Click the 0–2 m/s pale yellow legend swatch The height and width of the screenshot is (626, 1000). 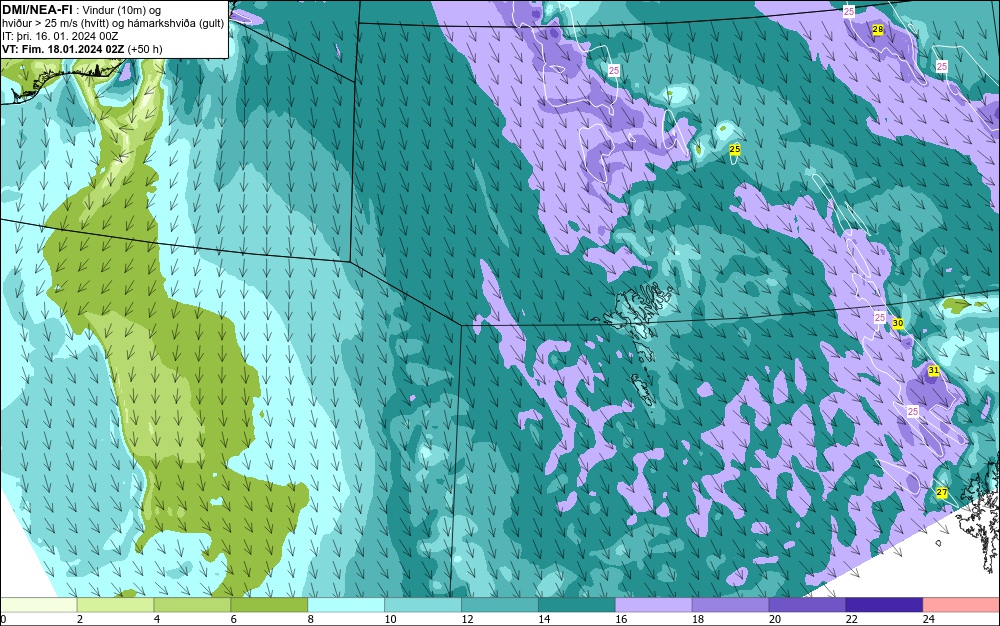(38, 604)
